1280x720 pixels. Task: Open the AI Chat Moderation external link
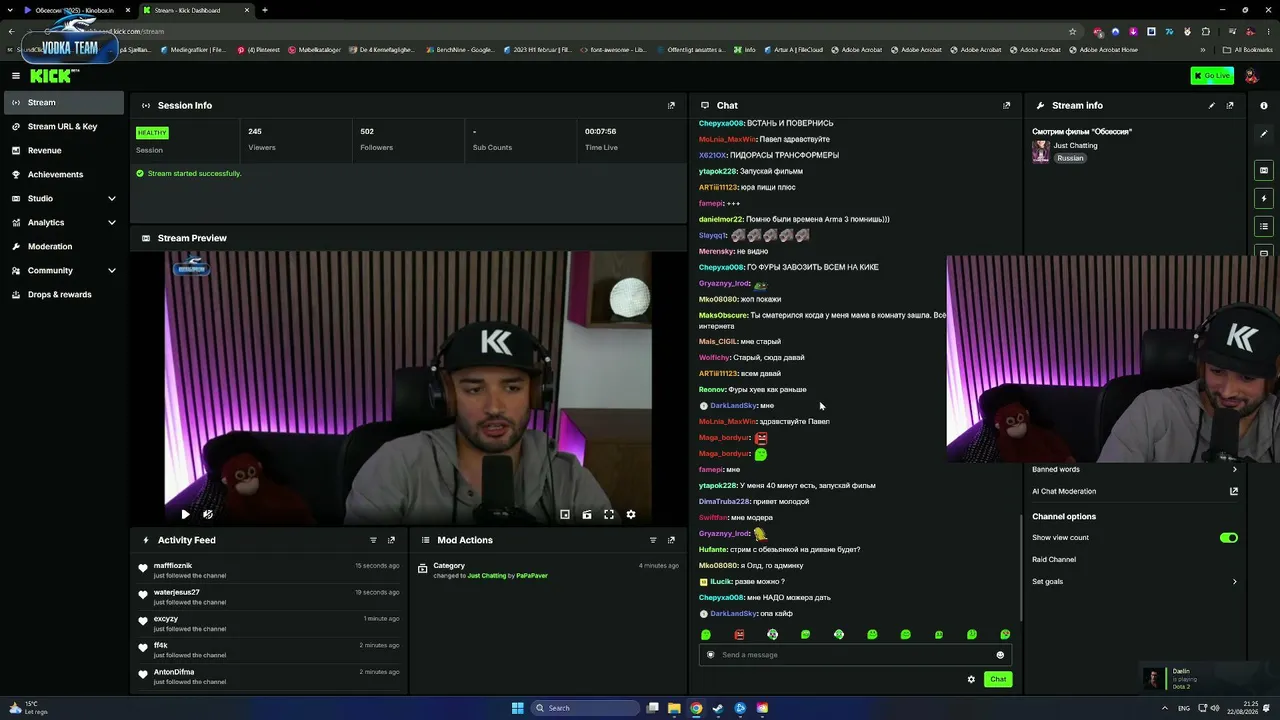pyautogui.click(x=1234, y=491)
